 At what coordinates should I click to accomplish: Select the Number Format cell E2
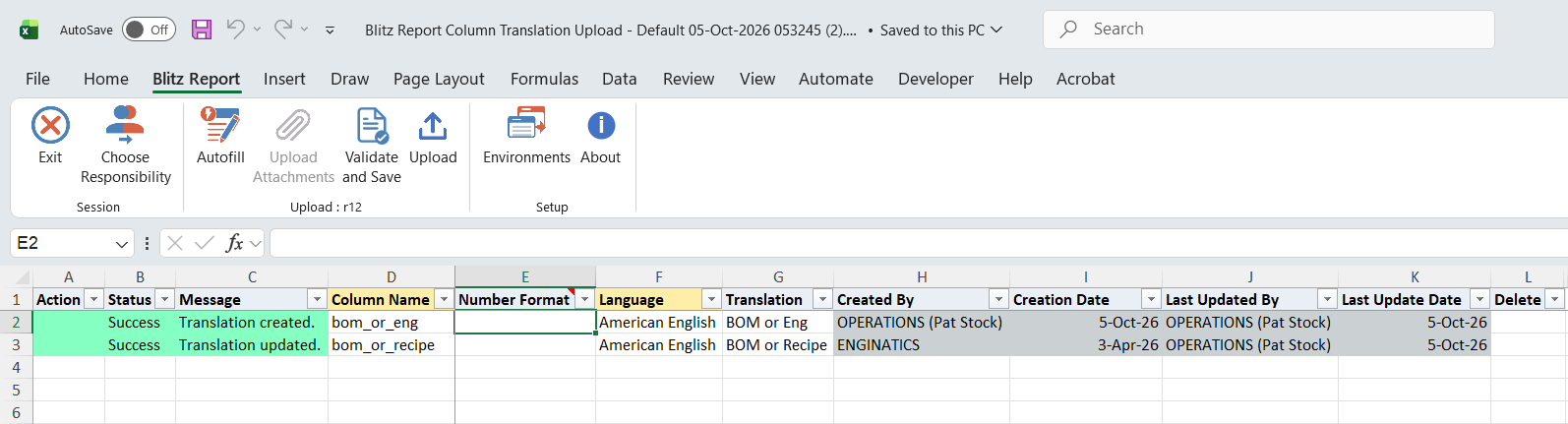[x=525, y=322]
